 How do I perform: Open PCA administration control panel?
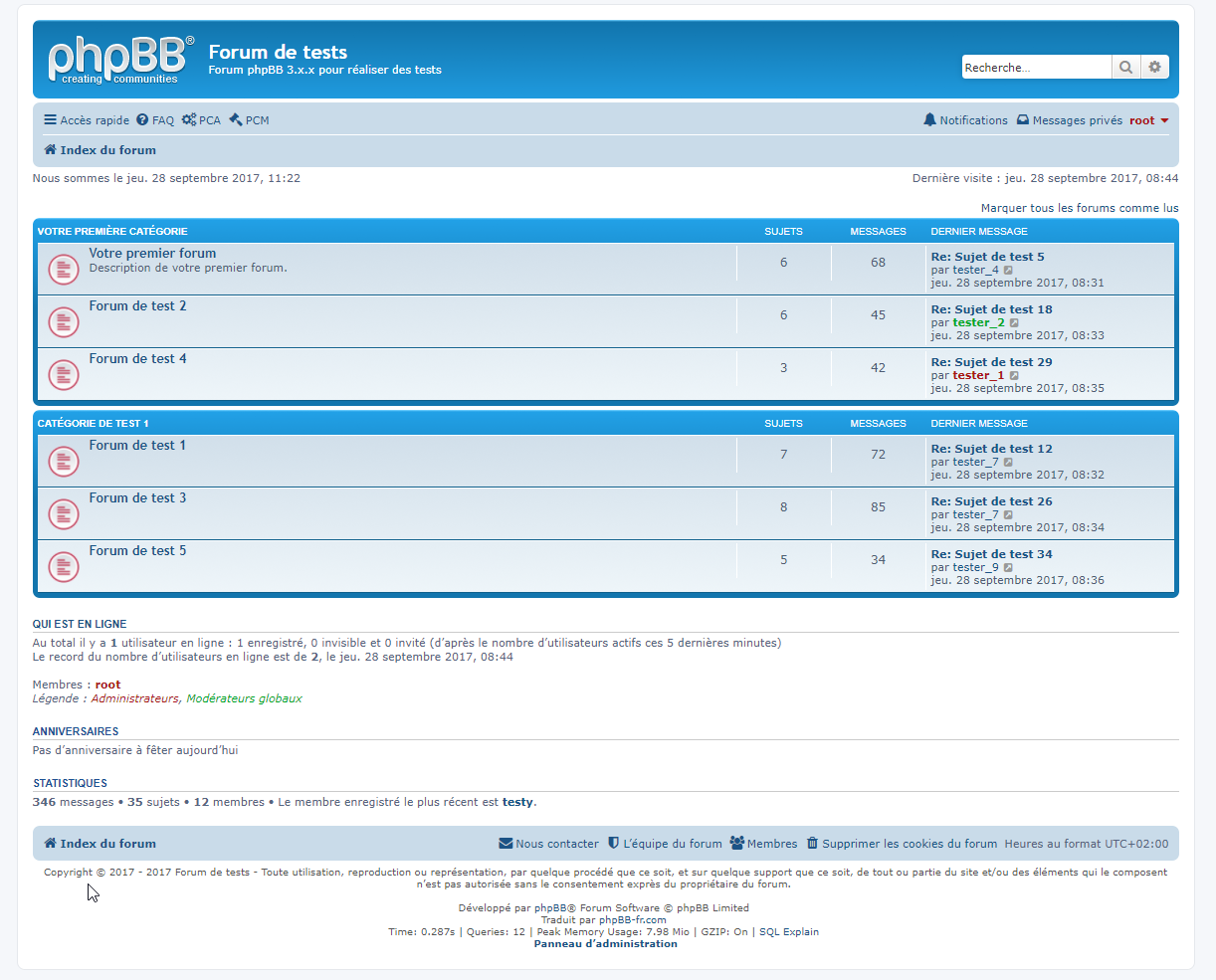click(x=201, y=120)
